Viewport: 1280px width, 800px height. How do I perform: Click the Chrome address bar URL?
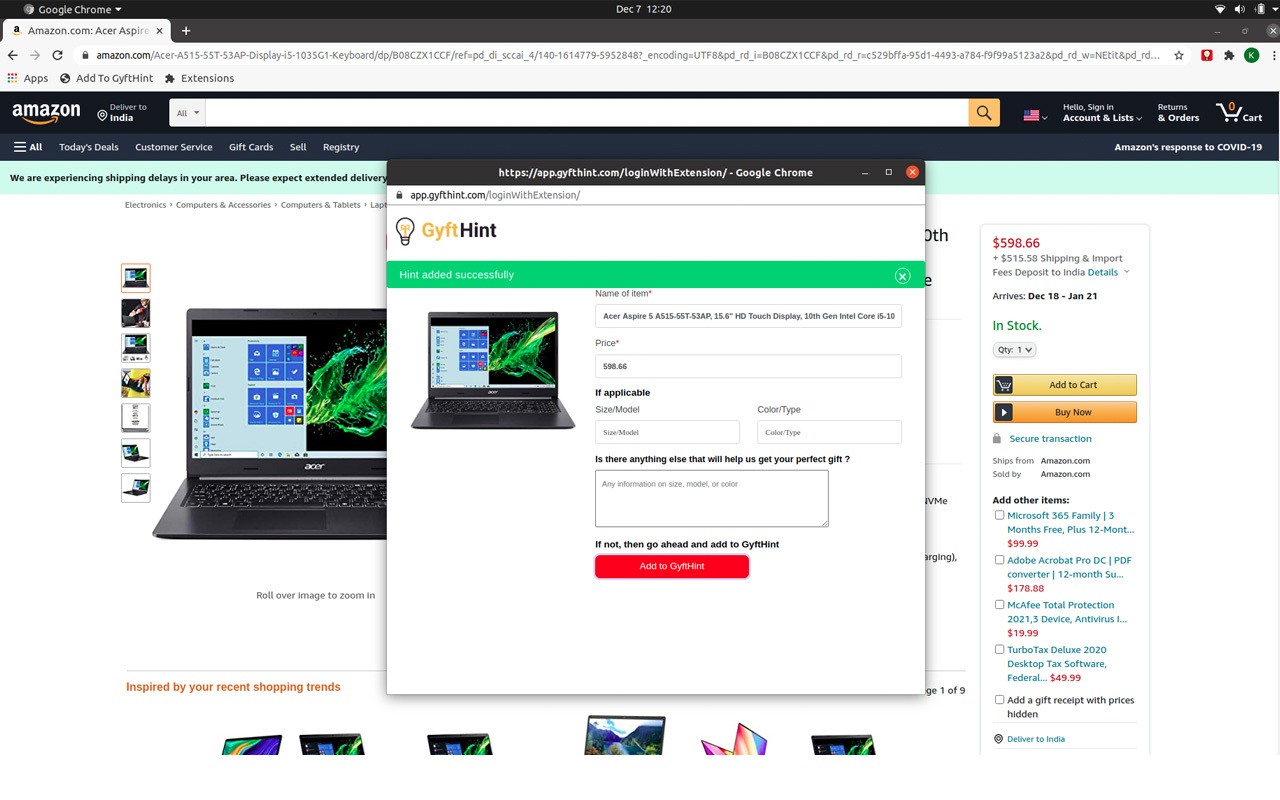[628, 55]
